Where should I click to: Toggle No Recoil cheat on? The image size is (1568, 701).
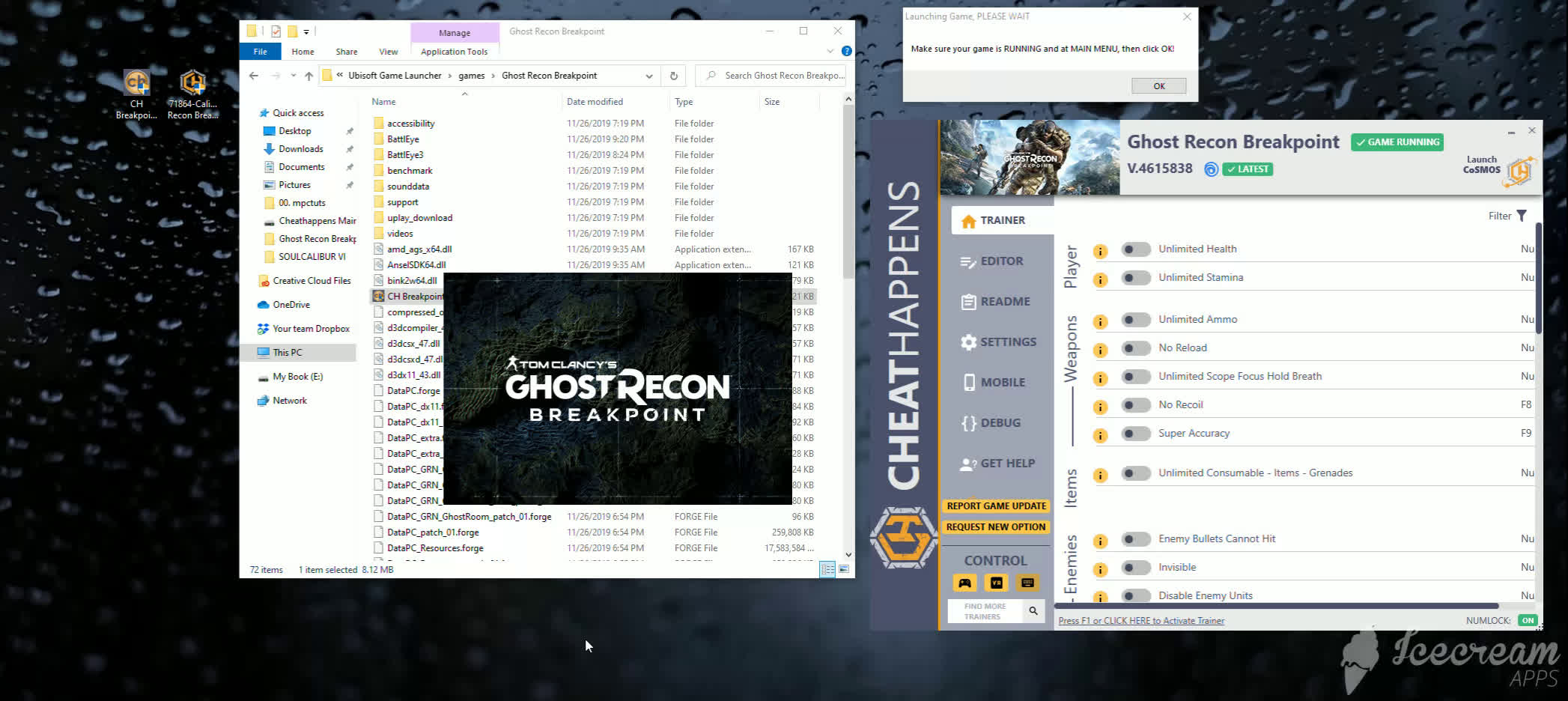1135,405
